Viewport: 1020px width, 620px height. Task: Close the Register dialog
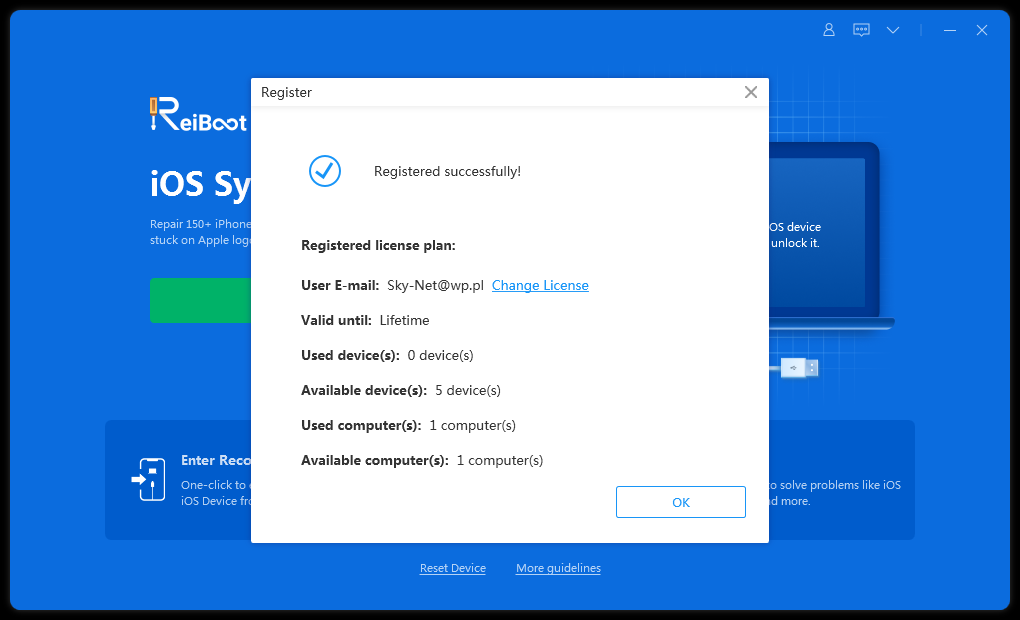click(x=751, y=92)
